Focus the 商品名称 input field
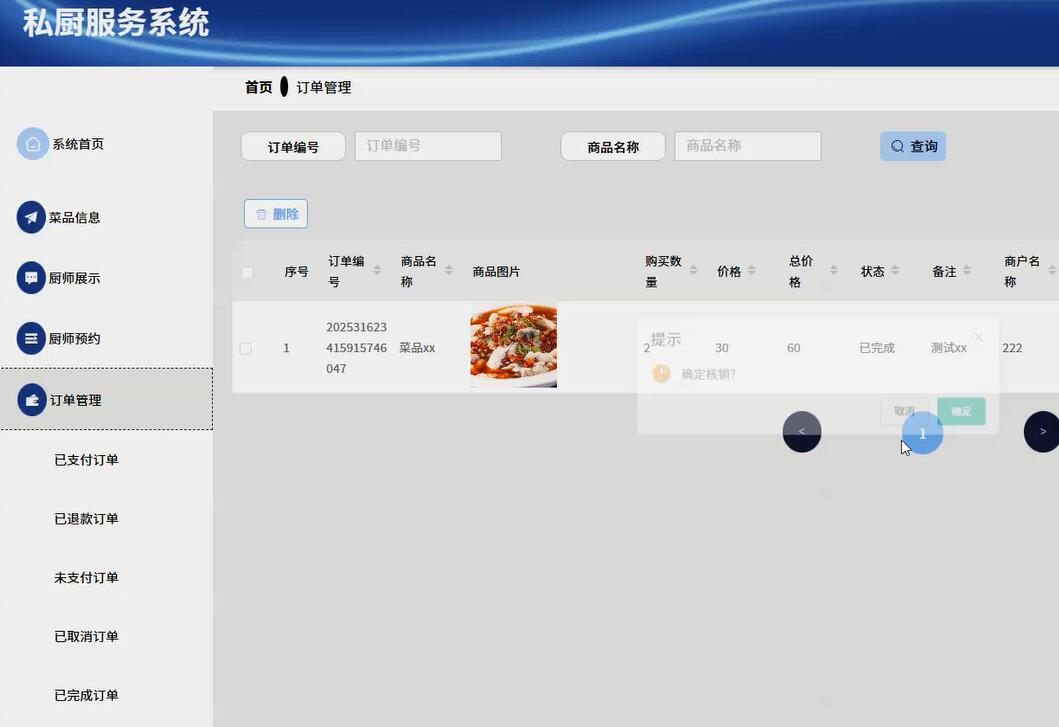 748,146
